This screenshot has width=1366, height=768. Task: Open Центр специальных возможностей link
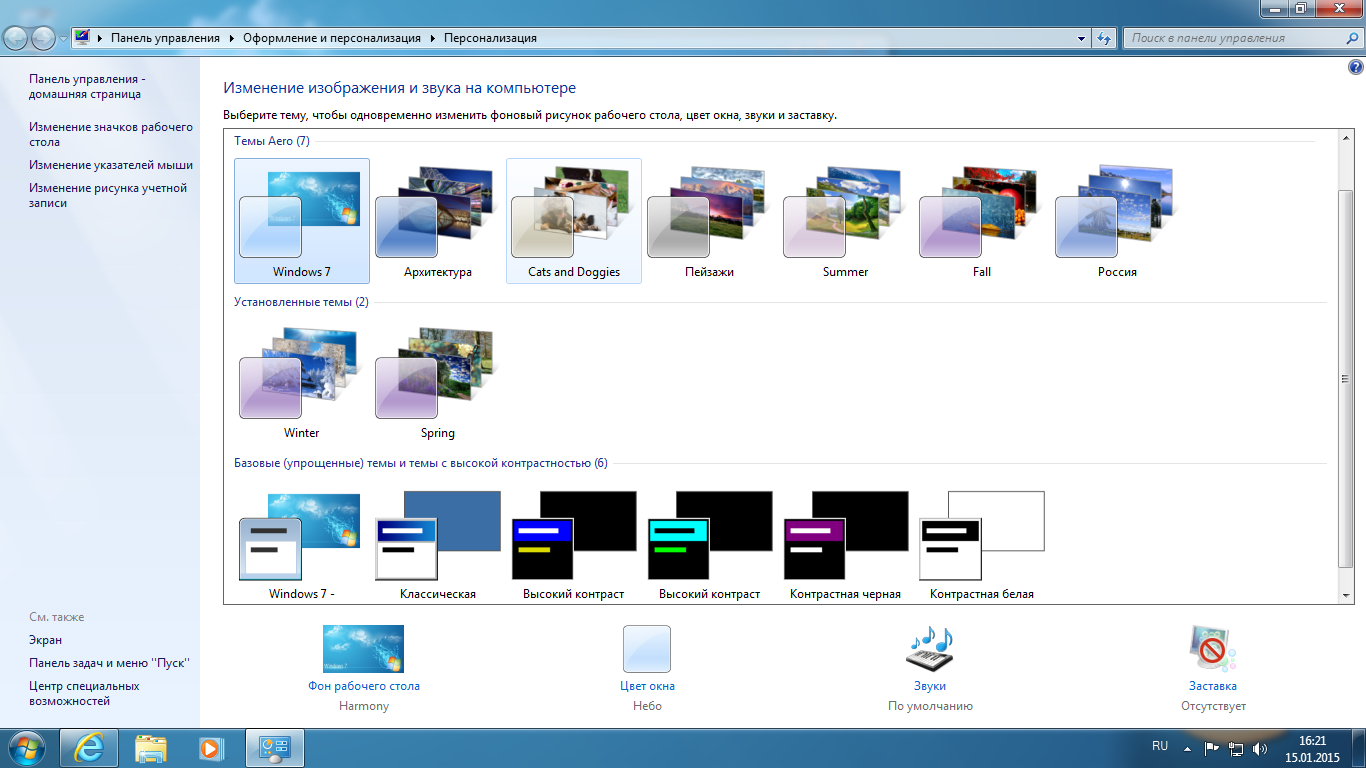(x=84, y=693)
